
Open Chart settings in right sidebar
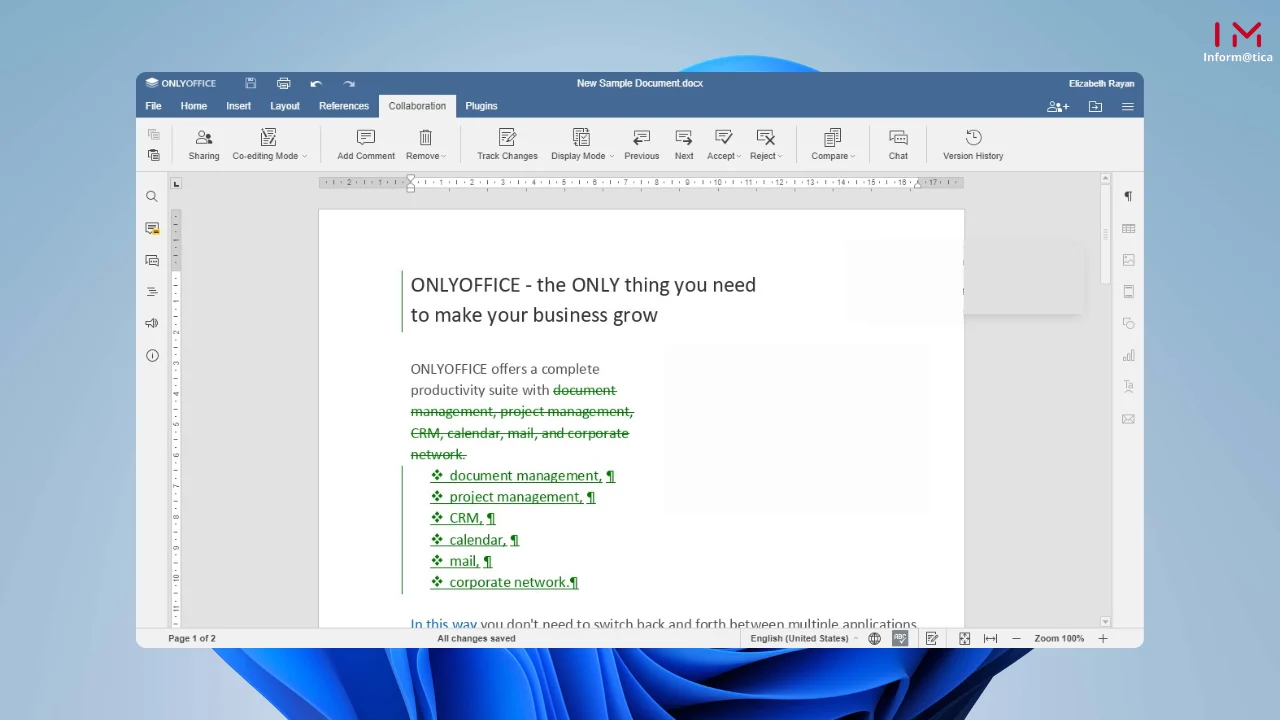tap(1128, 355)
